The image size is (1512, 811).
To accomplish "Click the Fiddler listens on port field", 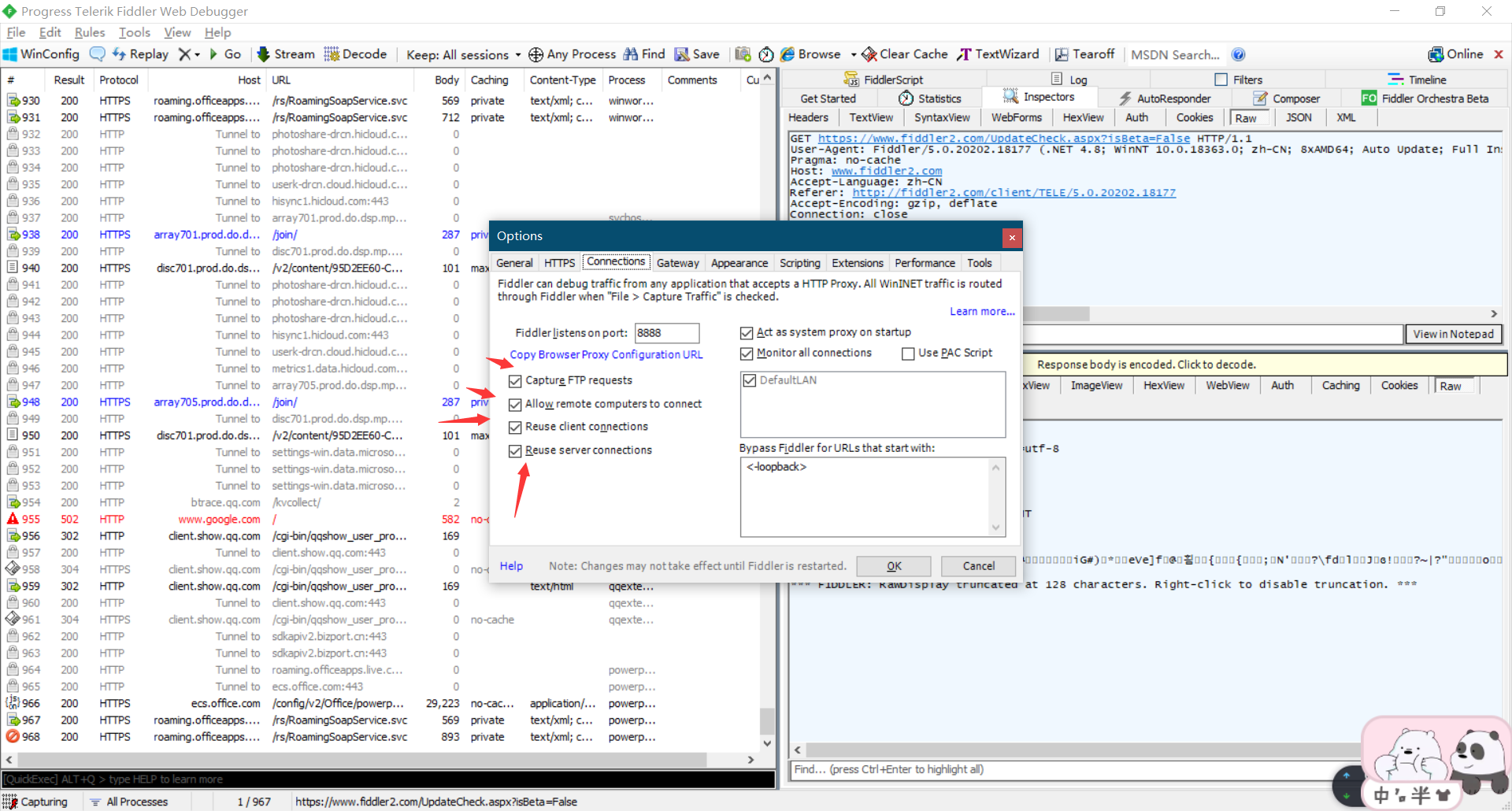I will tap(666, 333).
